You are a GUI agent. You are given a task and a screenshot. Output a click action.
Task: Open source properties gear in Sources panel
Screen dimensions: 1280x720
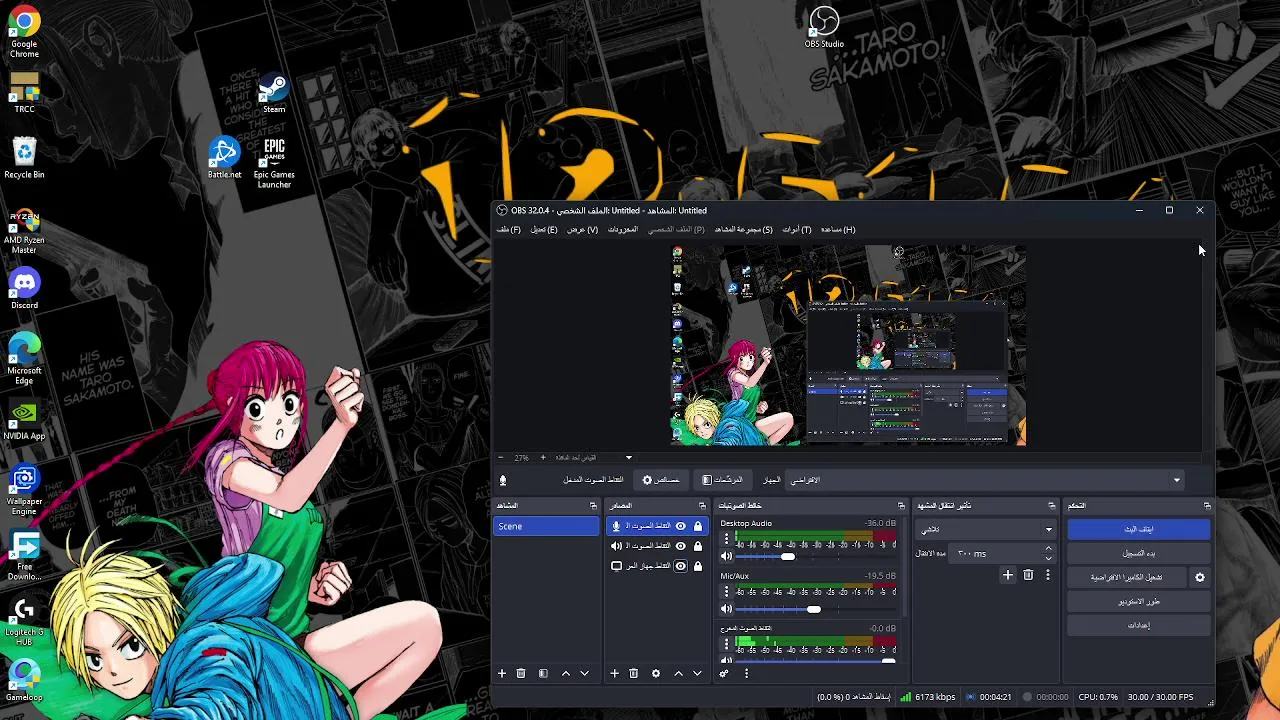tap(656, 674)
